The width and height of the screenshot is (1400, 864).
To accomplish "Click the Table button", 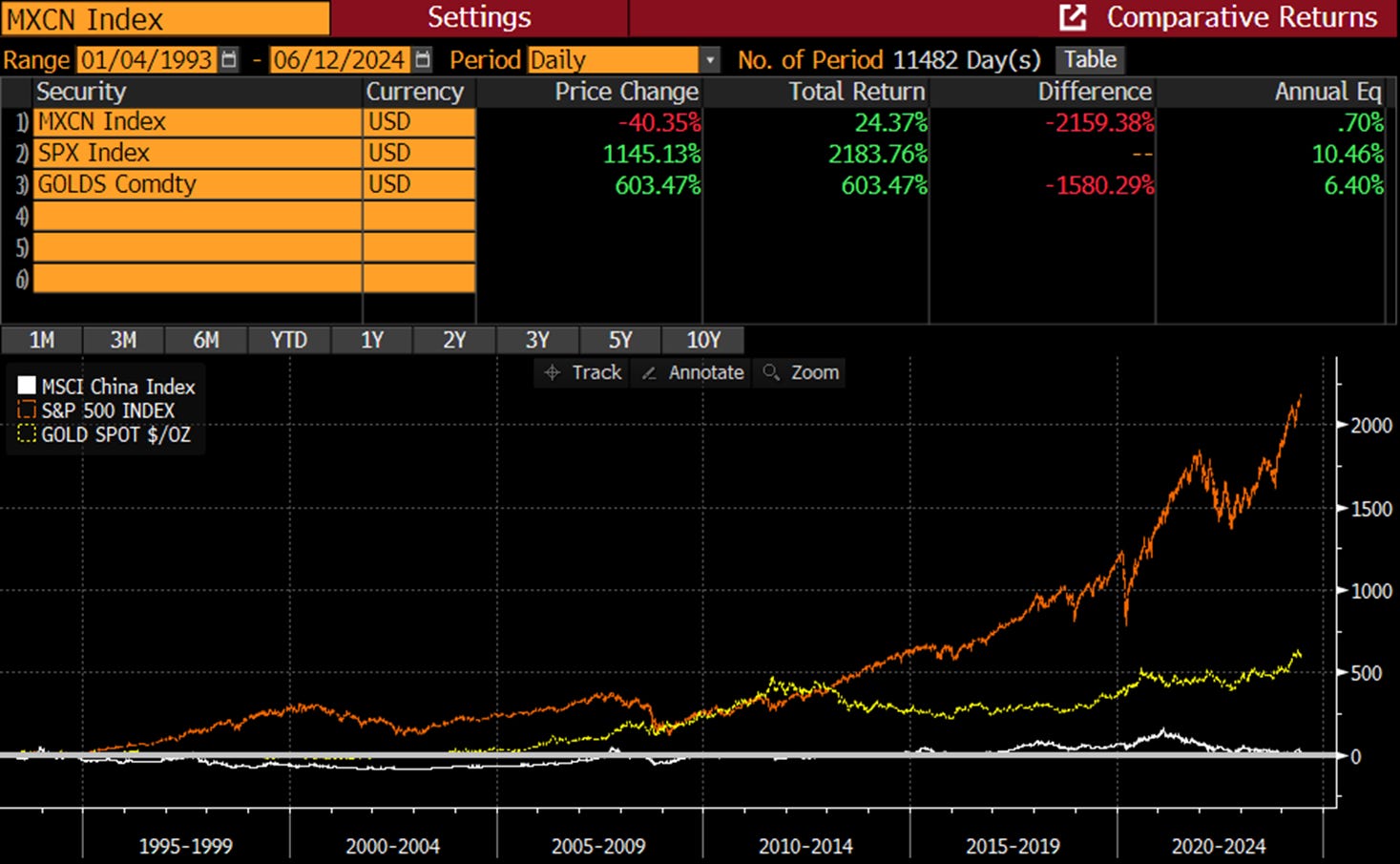I will pos(1090,59).
